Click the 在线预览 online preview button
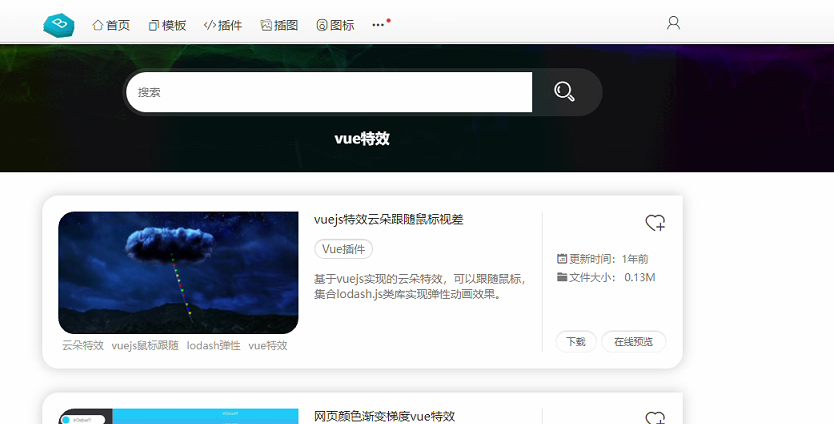The image size is (834, 424). click(x=633, y=342)
